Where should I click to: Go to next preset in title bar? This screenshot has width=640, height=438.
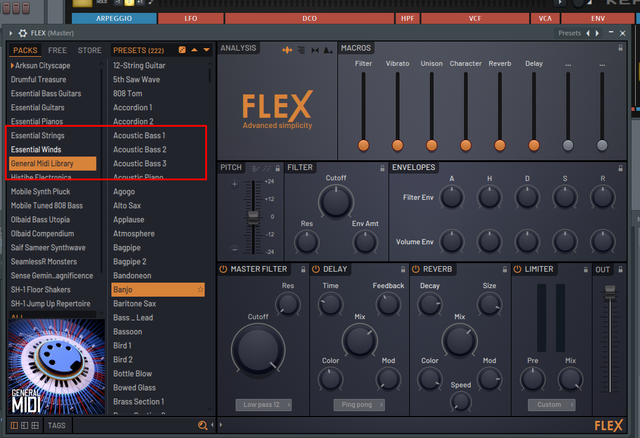[x=597, y=33]
